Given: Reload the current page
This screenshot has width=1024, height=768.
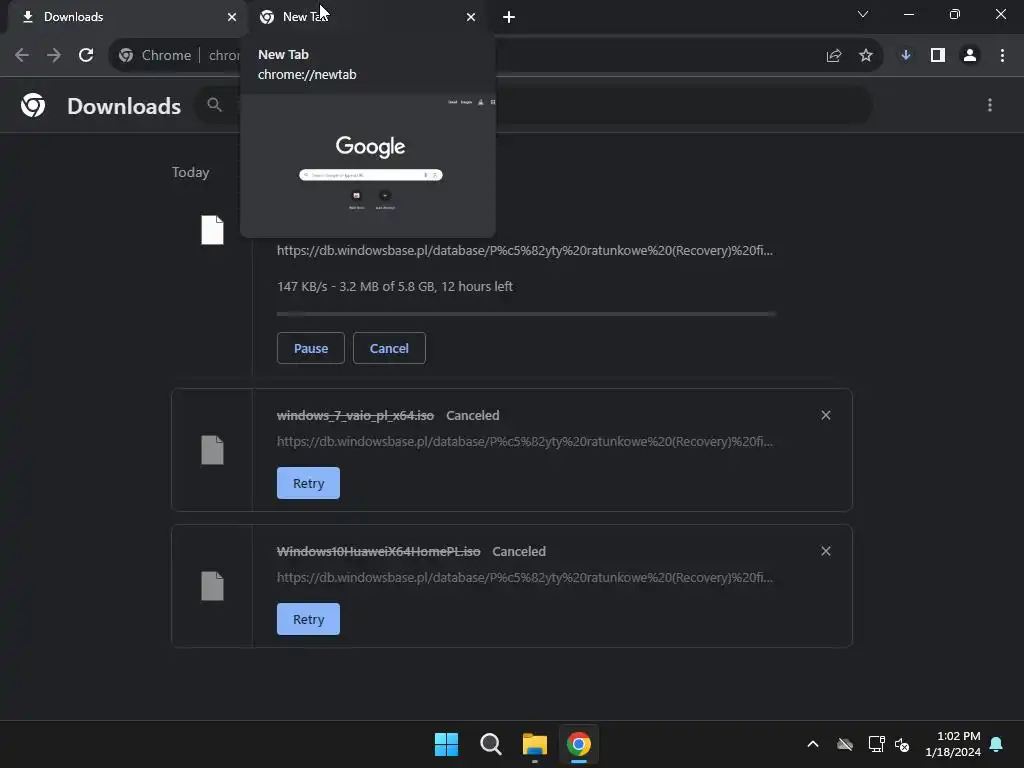Looking at the screenshot, I should 86,56.
